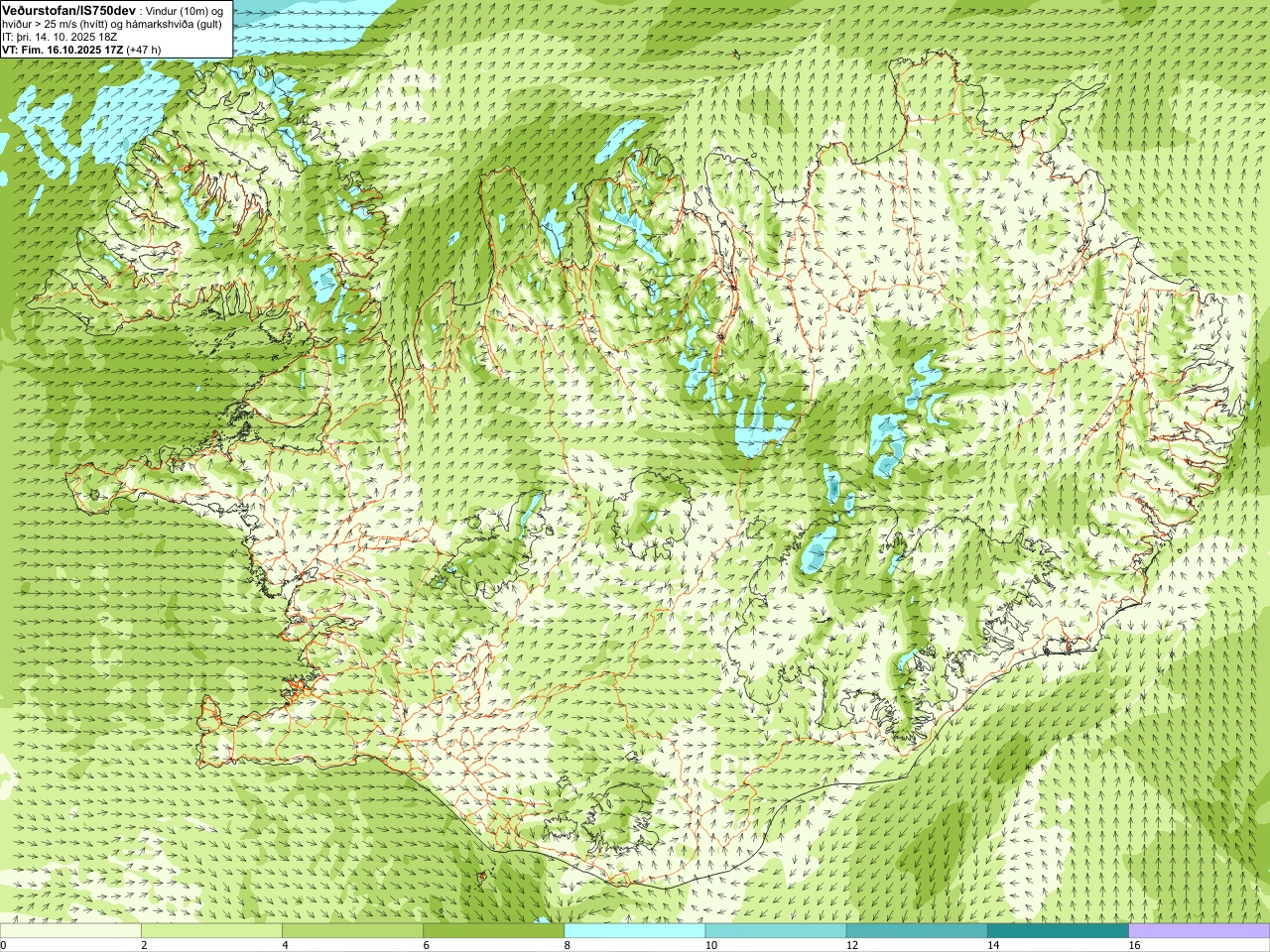1270x952 pixels.
Task: Select the "Vindur (10m) og" parameter label
Action: click(186, 10)
